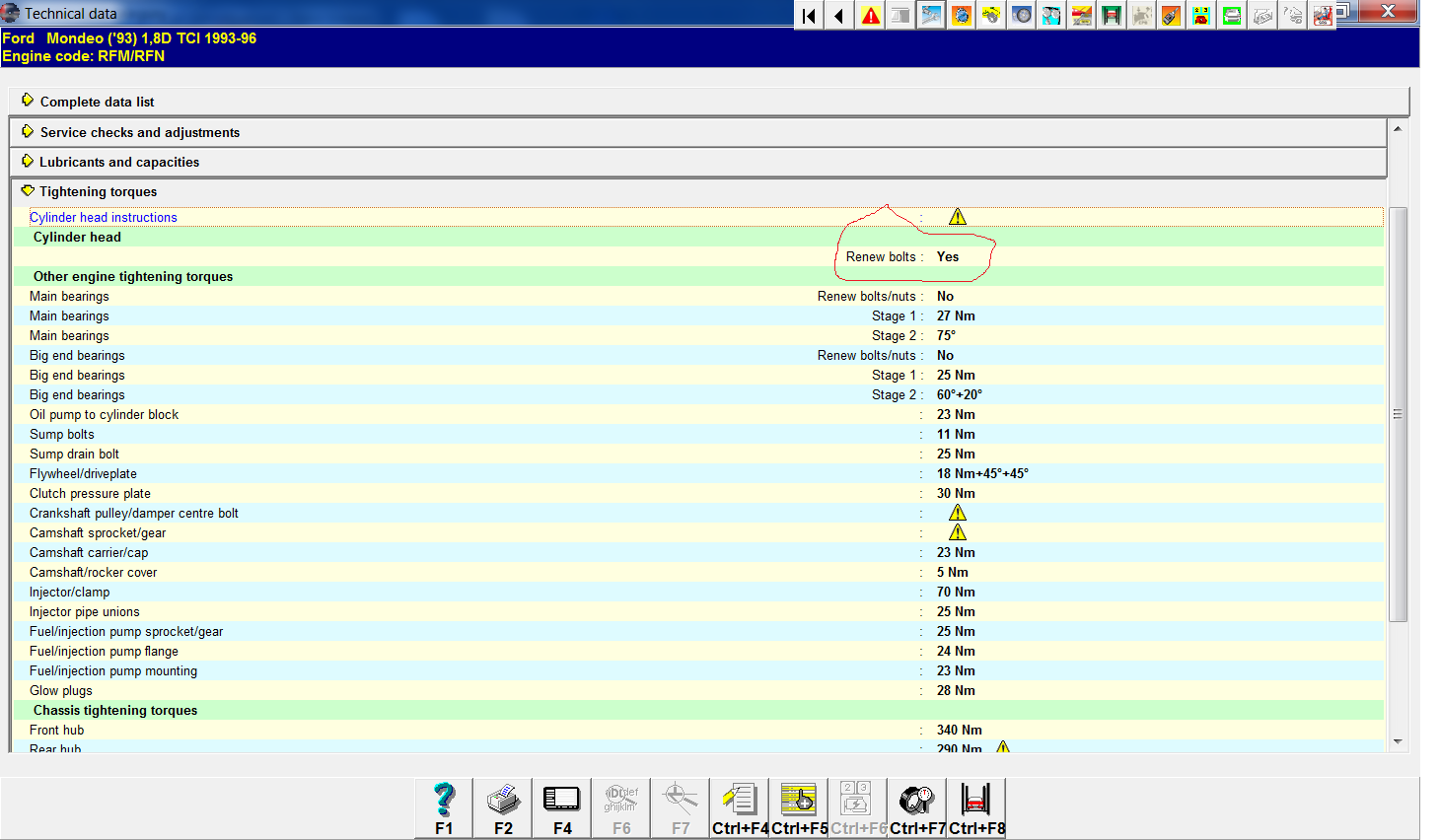Expand Service checks and adjustments section
Viewport: 1440px width, 840px height.
[139, 132]
